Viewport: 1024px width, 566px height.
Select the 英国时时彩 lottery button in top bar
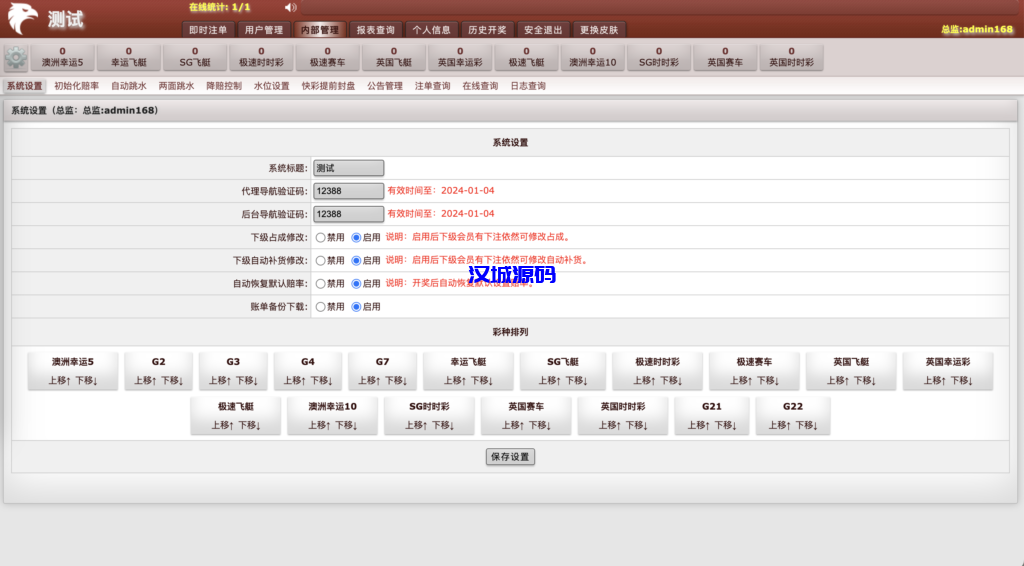pos(792,57)
